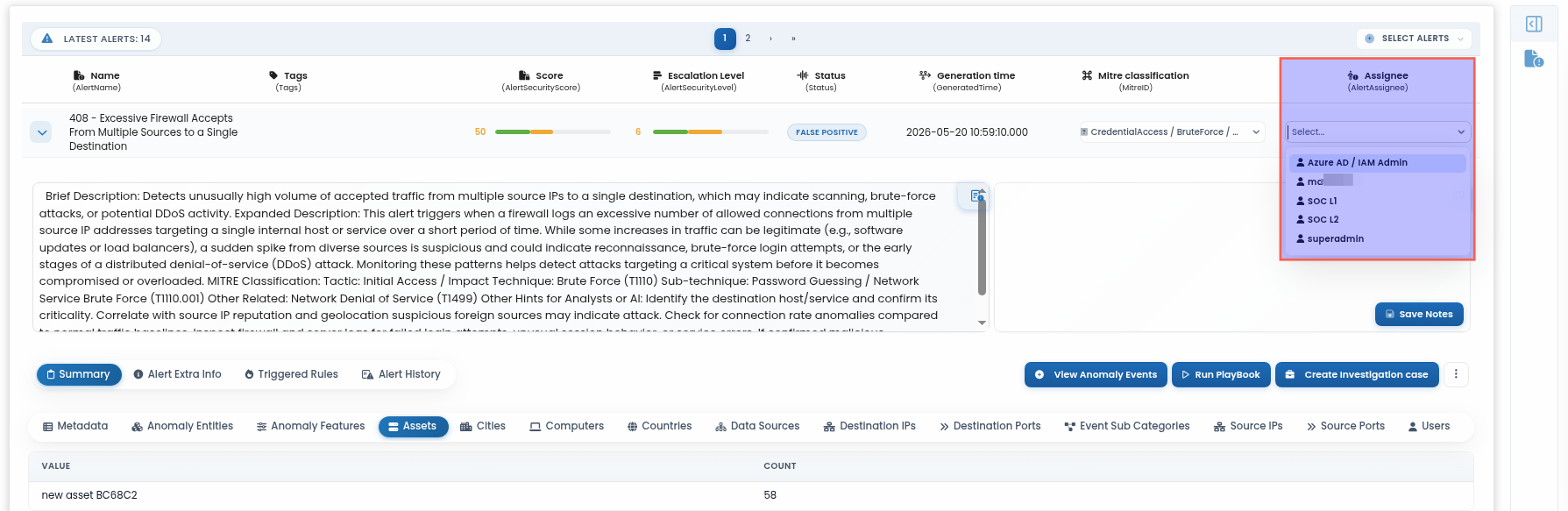Expand the alert 408 row chevron
Image resolution: width=1568 pixels, height=511 pixels.
pos(41,132)
